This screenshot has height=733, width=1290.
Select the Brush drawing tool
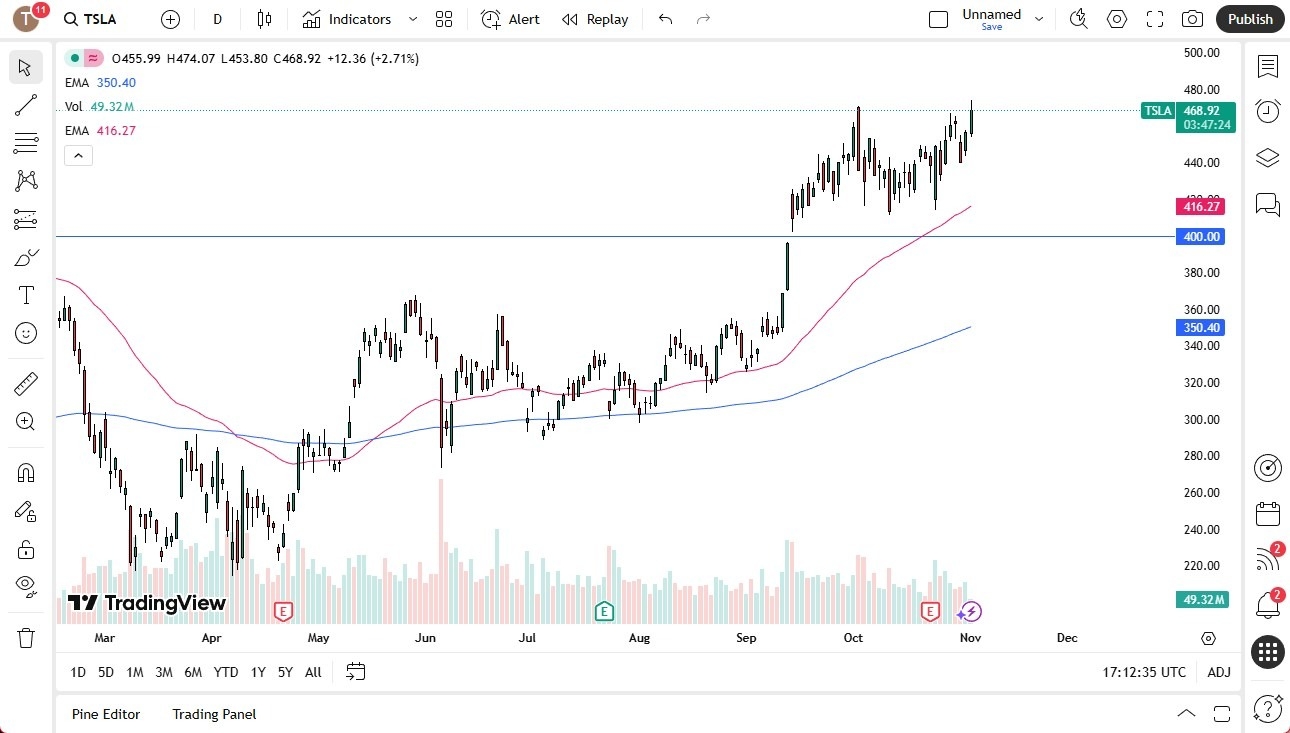coord(26,256)
